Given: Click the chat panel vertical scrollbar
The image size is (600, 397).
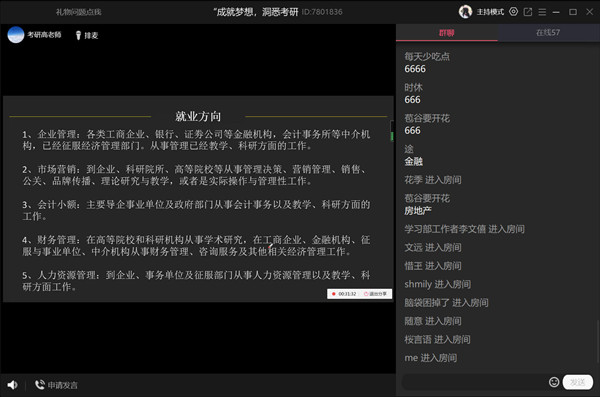Looking at the screenshot, I should (598, 341).
